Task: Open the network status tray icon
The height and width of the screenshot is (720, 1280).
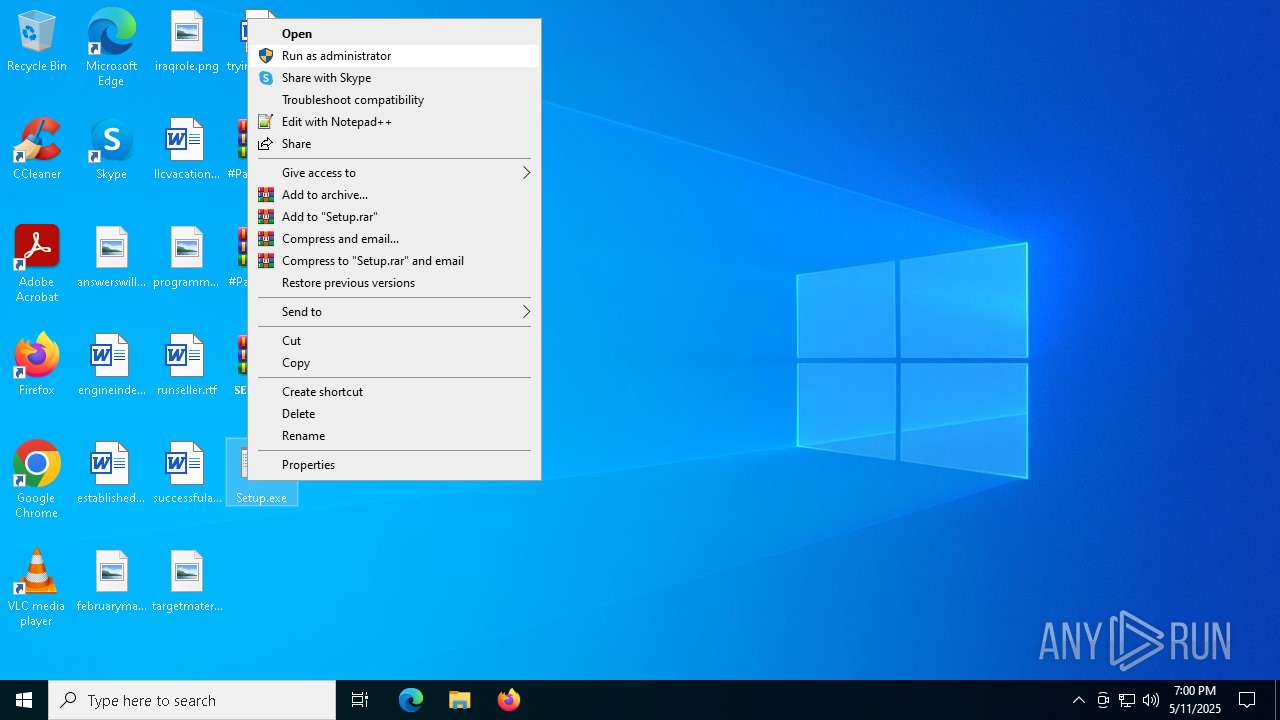Action: [1127, 700]
